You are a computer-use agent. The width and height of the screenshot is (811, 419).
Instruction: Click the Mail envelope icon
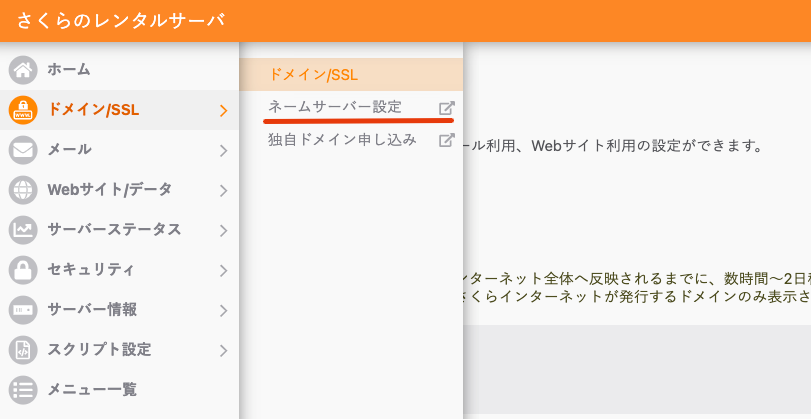tap(23, 150)
